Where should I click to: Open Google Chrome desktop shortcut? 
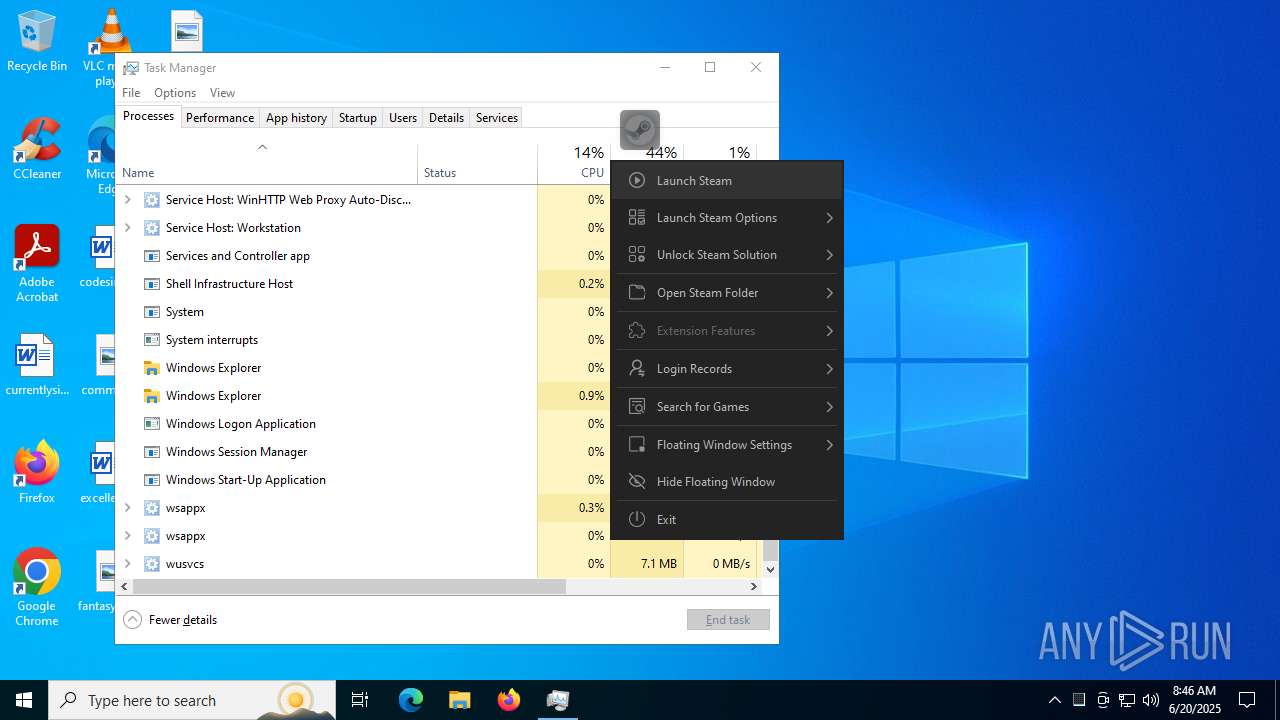(37, 587)
